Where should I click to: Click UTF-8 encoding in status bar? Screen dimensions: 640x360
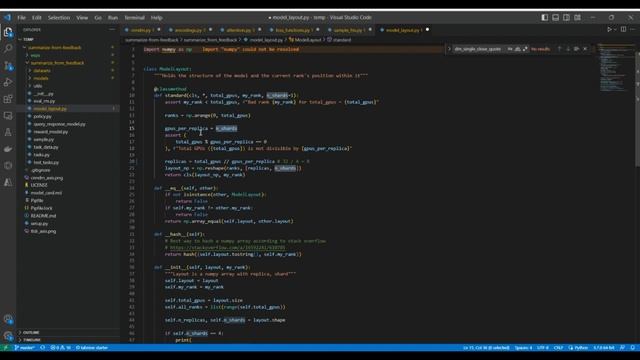543,348
